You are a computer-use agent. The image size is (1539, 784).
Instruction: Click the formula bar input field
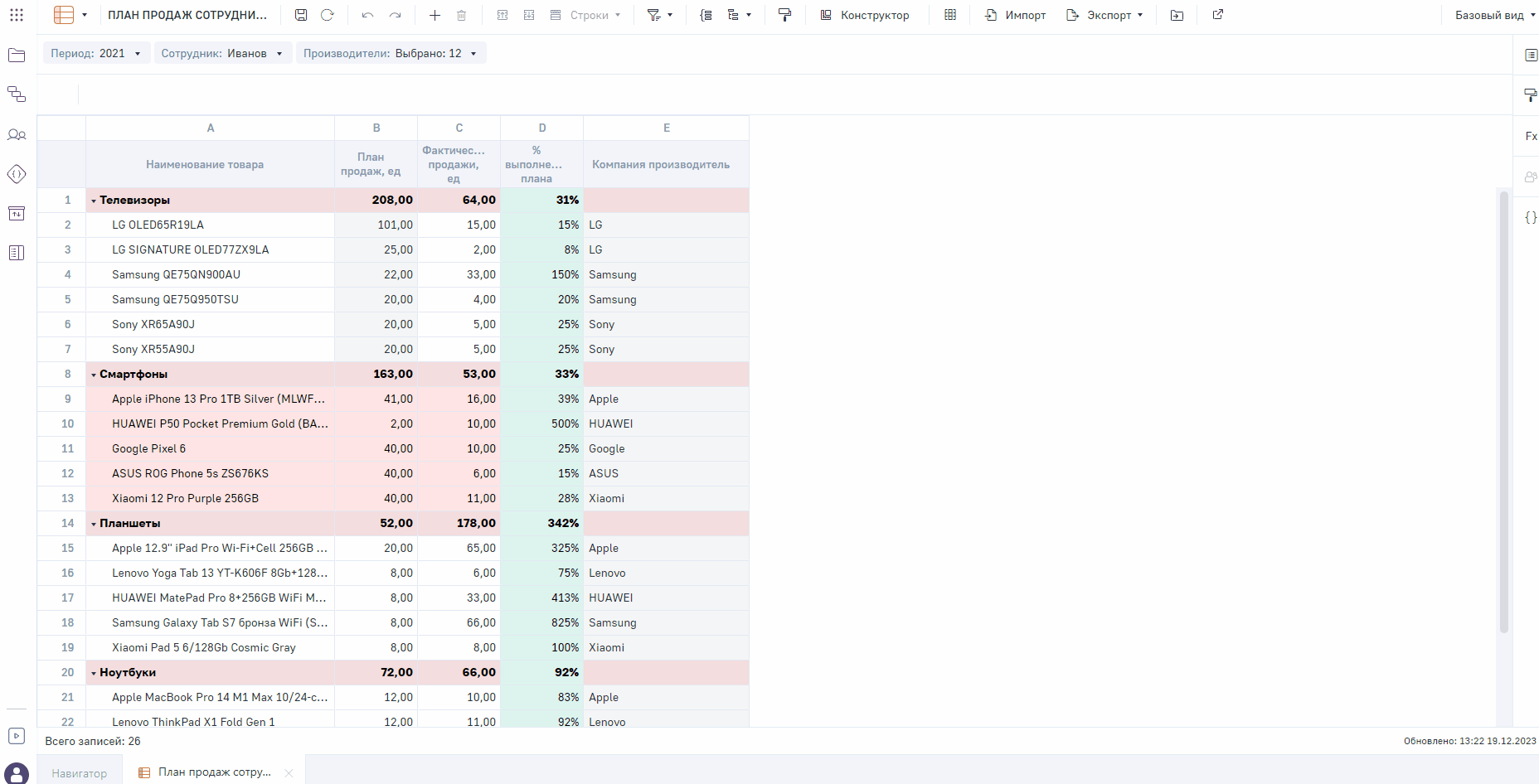pos(796,95)
